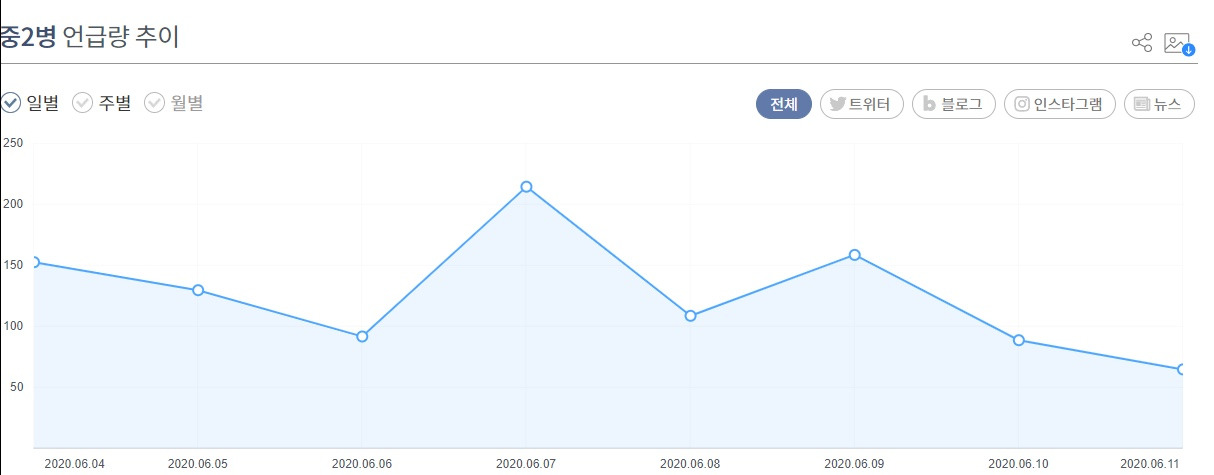This screenshot has width=1214, height=475.
Task: Click the 2020.06.08 data point
Action: [x=690, y=315]
